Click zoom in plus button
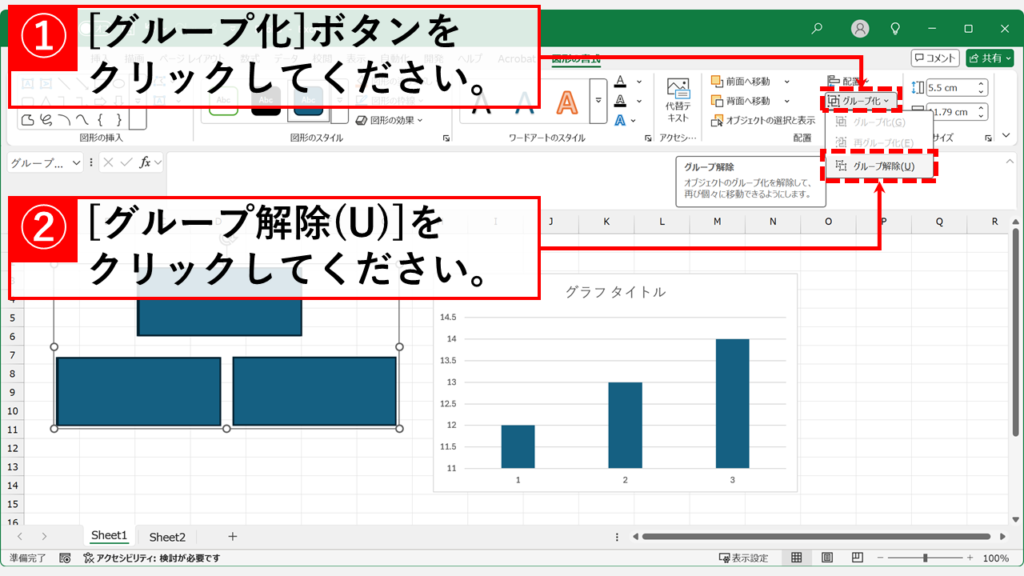Viewport: 1024px width, 576px height. tap(970, 558)
